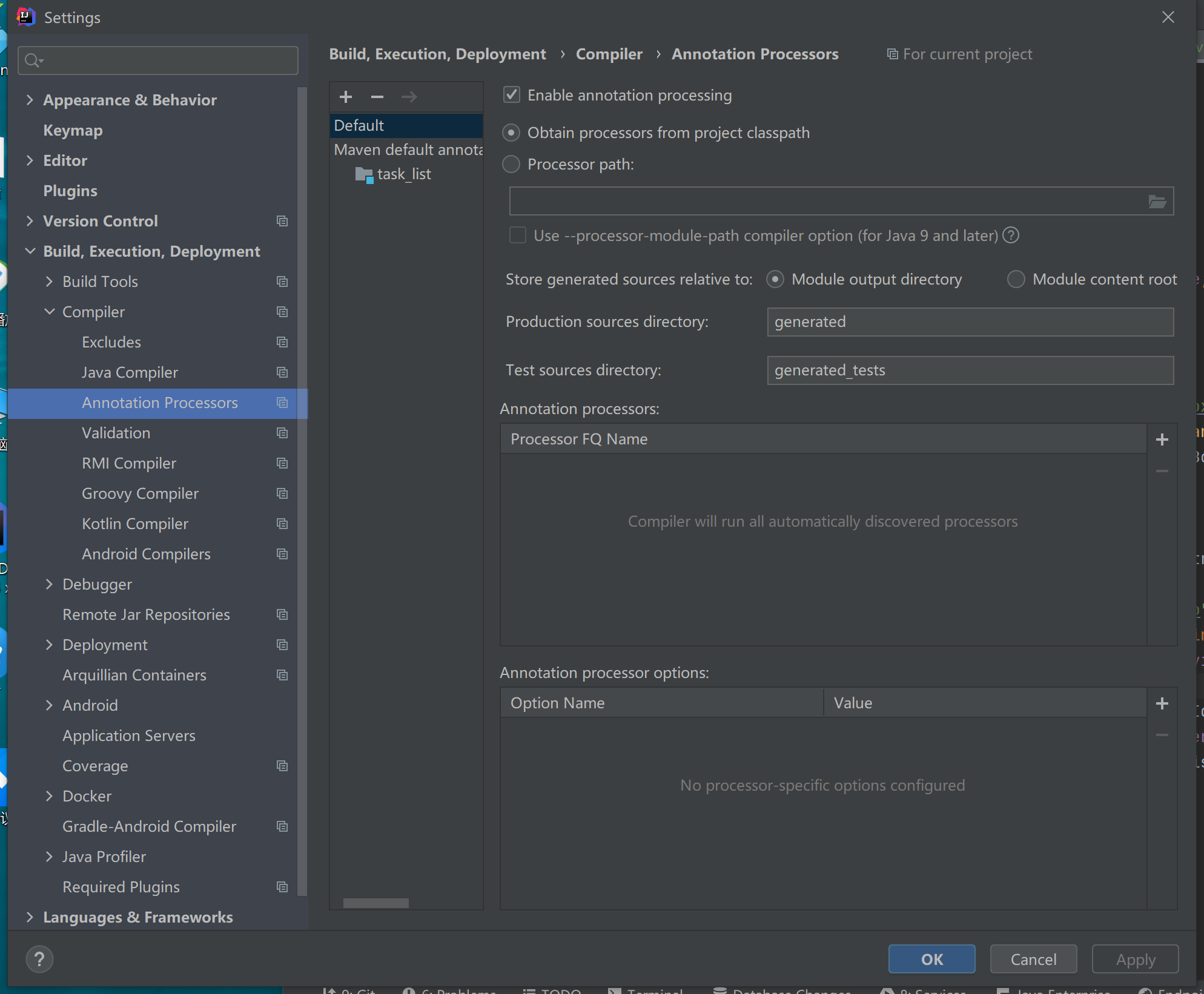Remove annotation processor option
The height and width of the screenshot is (994, 1204).
(1162, 735)
